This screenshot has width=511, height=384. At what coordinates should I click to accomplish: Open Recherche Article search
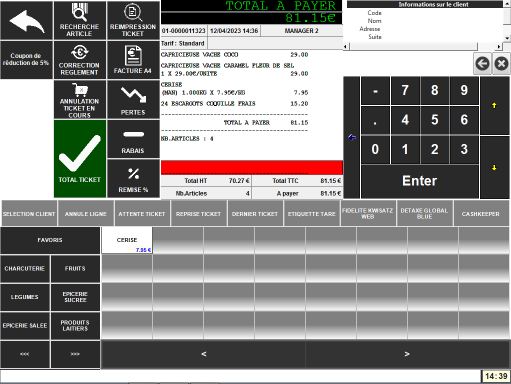click(x=80, y=21)
